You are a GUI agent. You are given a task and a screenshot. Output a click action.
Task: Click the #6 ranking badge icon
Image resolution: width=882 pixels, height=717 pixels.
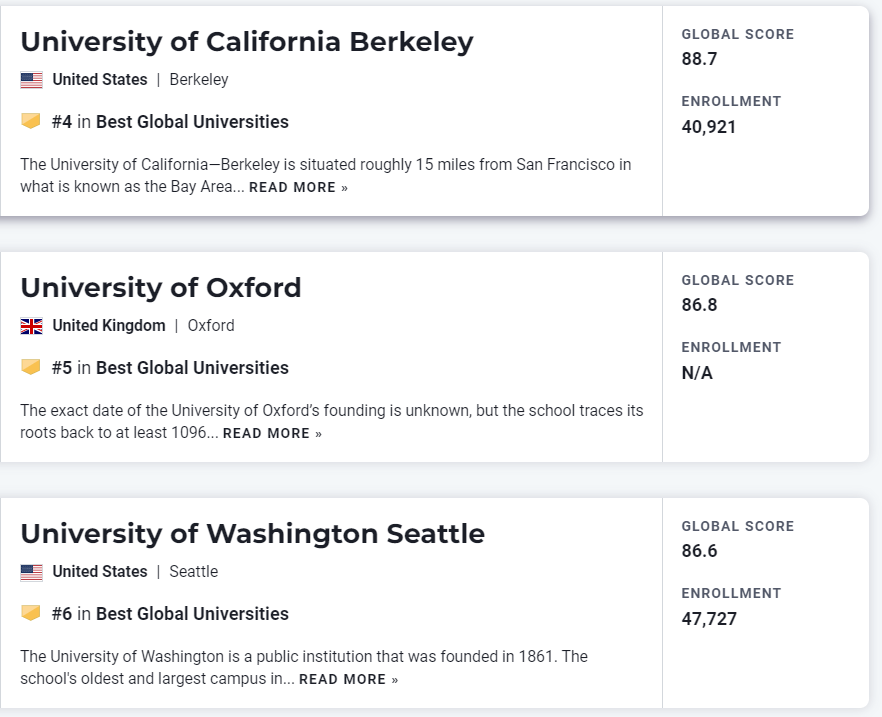[x=31, y=613]
